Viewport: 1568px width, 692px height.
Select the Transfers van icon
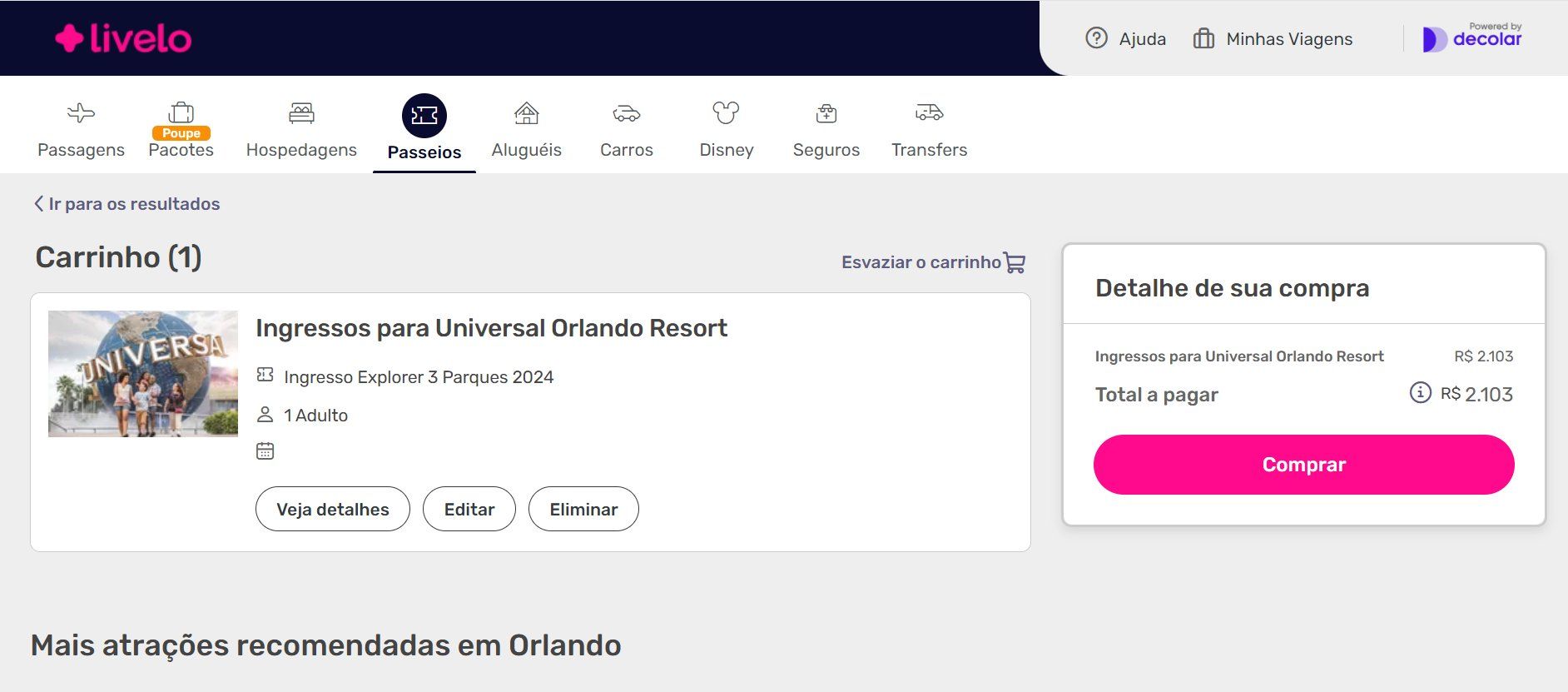click(x=929, y=112)
